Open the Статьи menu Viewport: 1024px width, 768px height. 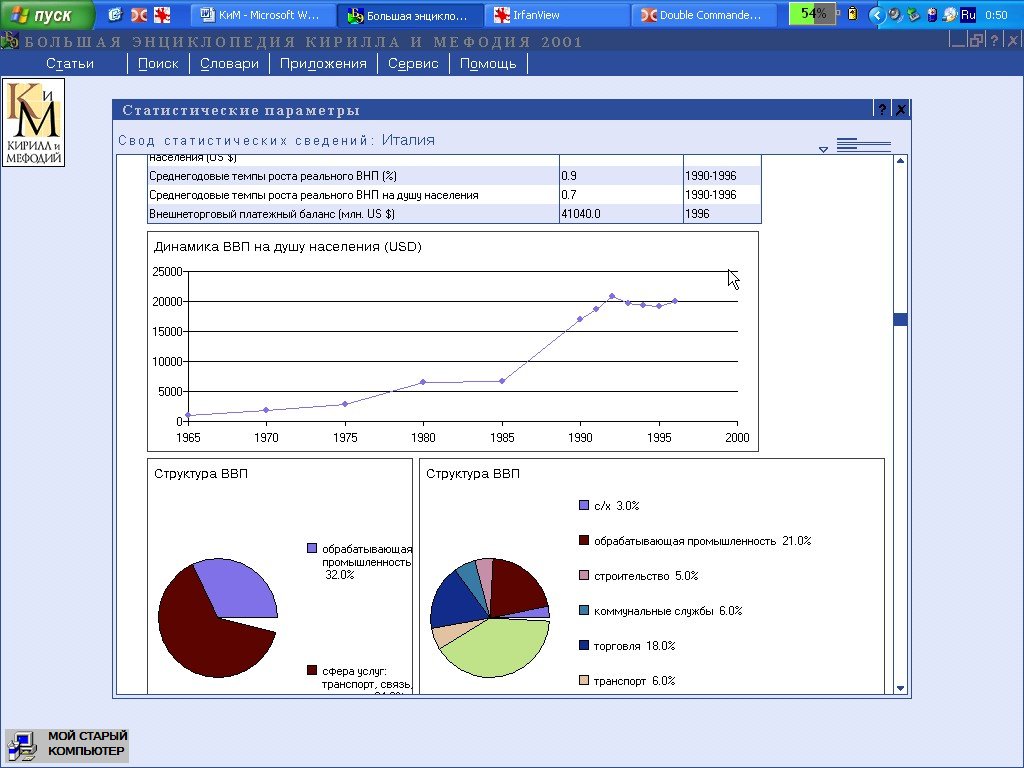(x=70, y=63)
